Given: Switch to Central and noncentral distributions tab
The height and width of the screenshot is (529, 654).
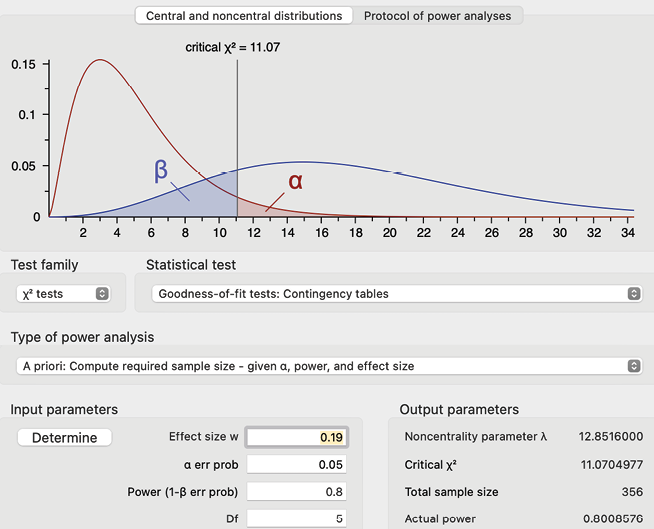Looking at the screenshot, I should [x=244, y=16].
